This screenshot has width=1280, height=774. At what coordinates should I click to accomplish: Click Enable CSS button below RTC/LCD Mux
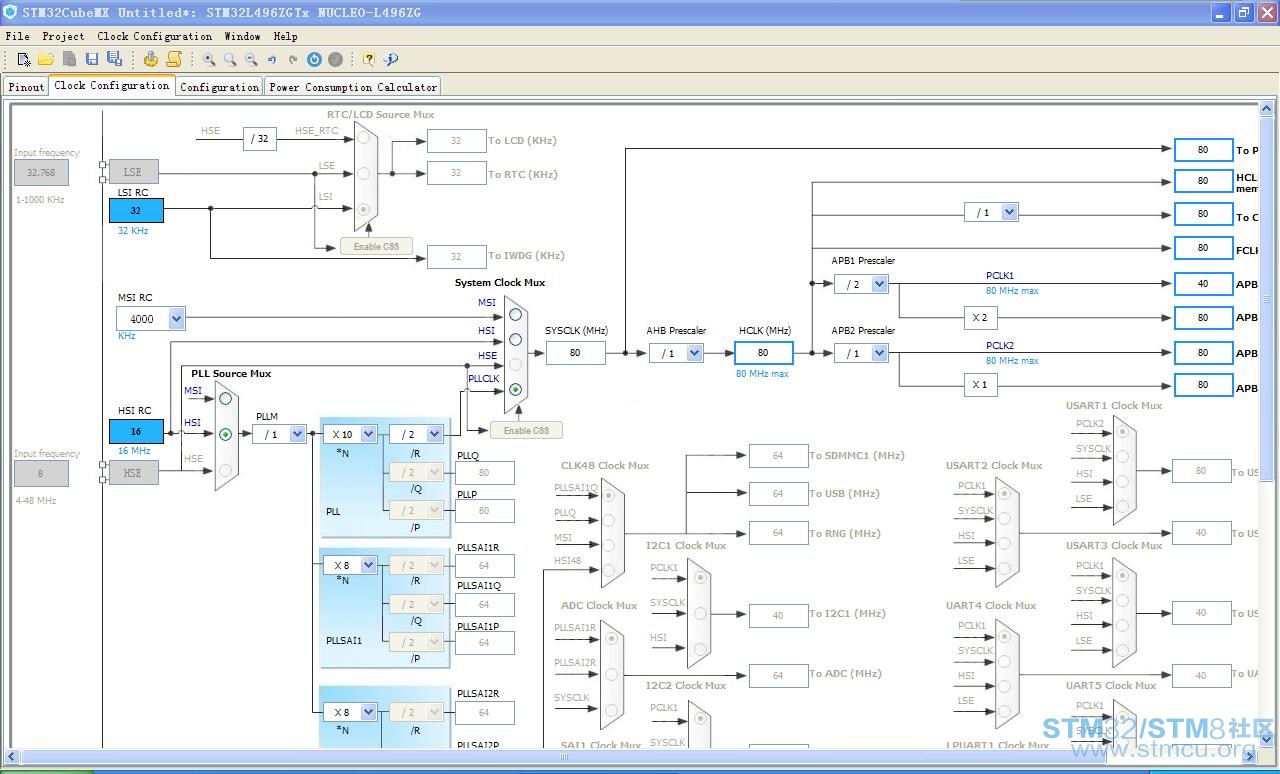pyautogui.click(x=376, y=246)
